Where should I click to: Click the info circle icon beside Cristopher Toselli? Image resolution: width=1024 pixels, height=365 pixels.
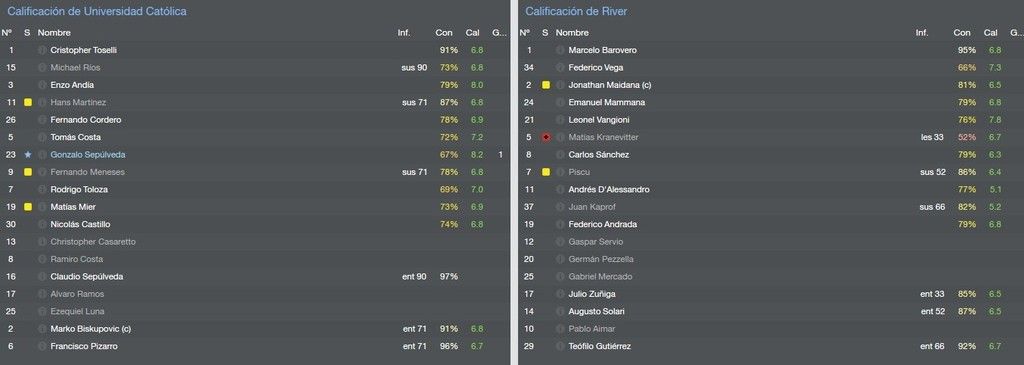coord(42,50)
